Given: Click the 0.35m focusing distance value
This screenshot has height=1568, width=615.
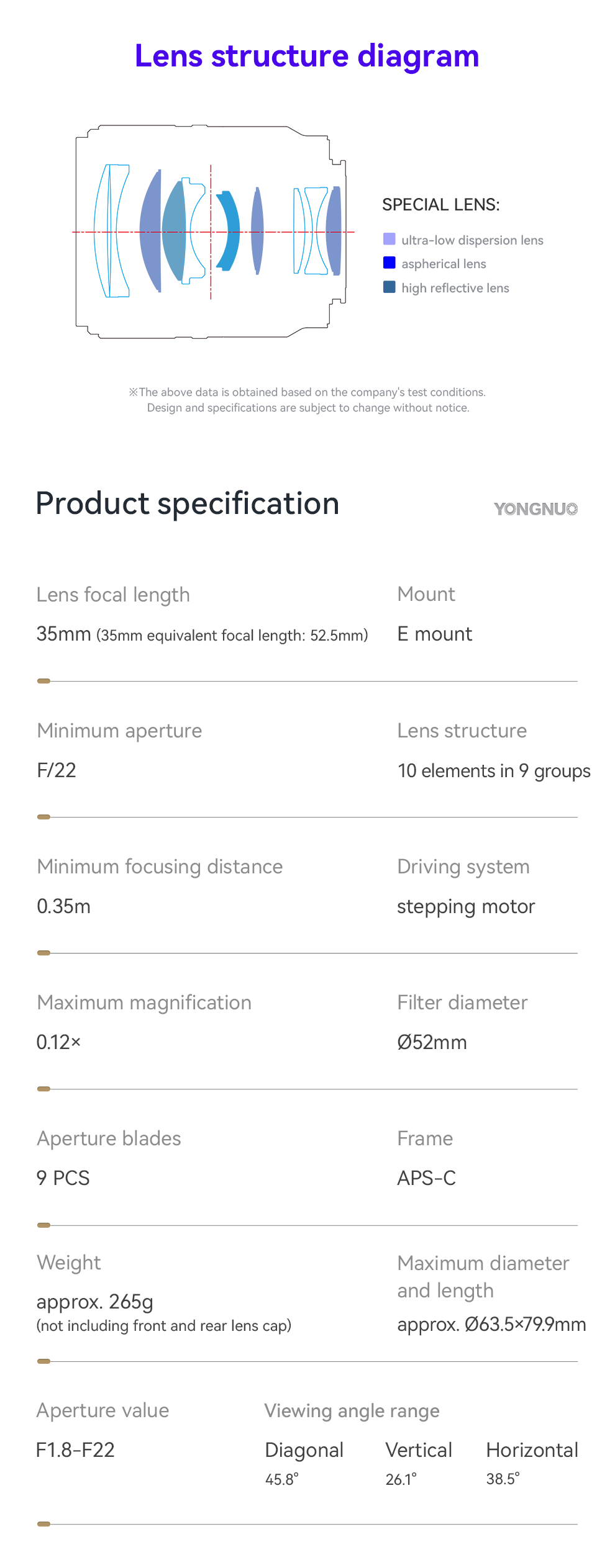Looking at the screenshot, I should [63, 906].
